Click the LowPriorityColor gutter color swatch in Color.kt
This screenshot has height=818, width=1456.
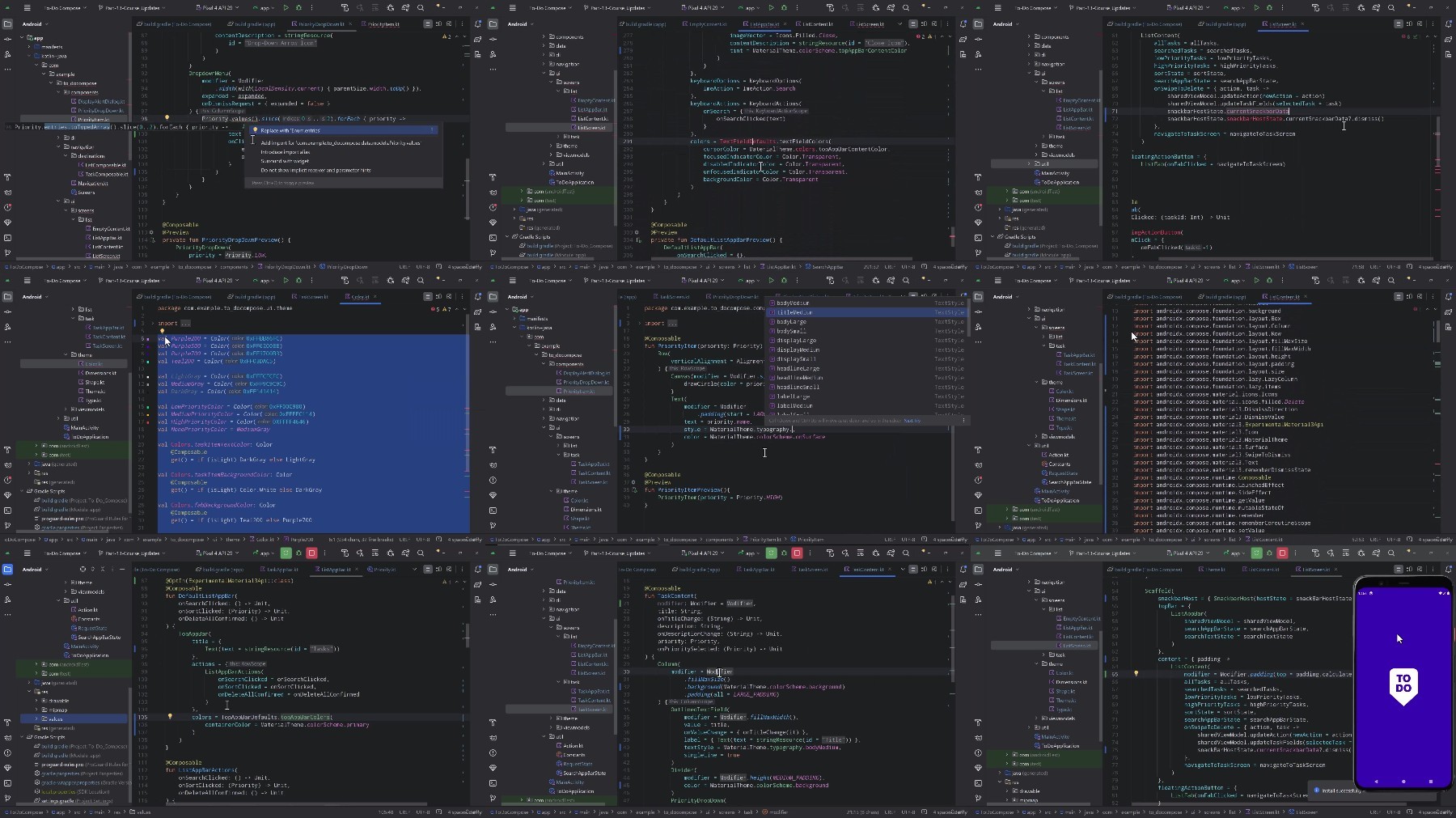pos(148,407)
